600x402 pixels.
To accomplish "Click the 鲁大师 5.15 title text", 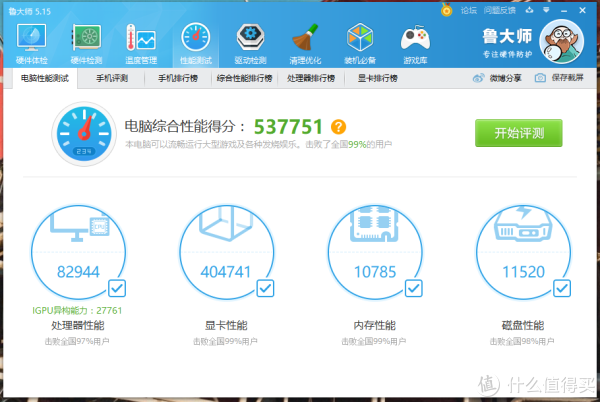I will click(x=29, y=11).
